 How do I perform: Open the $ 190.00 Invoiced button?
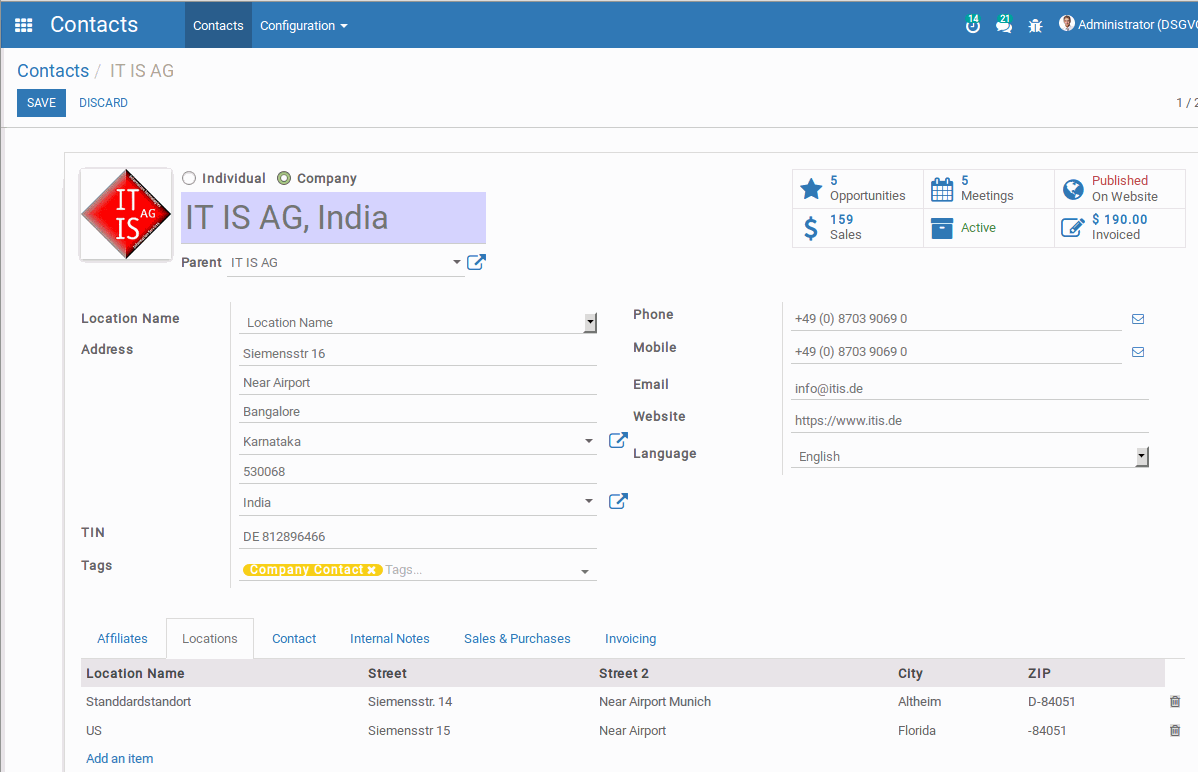click(1120, 228)
